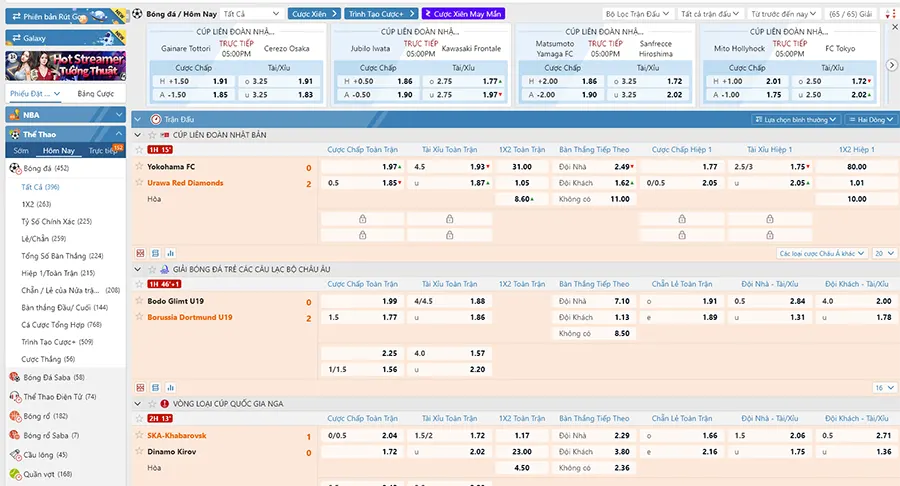Open Lẻ/Chẵn (259) bet type

(x=44, y=238)
